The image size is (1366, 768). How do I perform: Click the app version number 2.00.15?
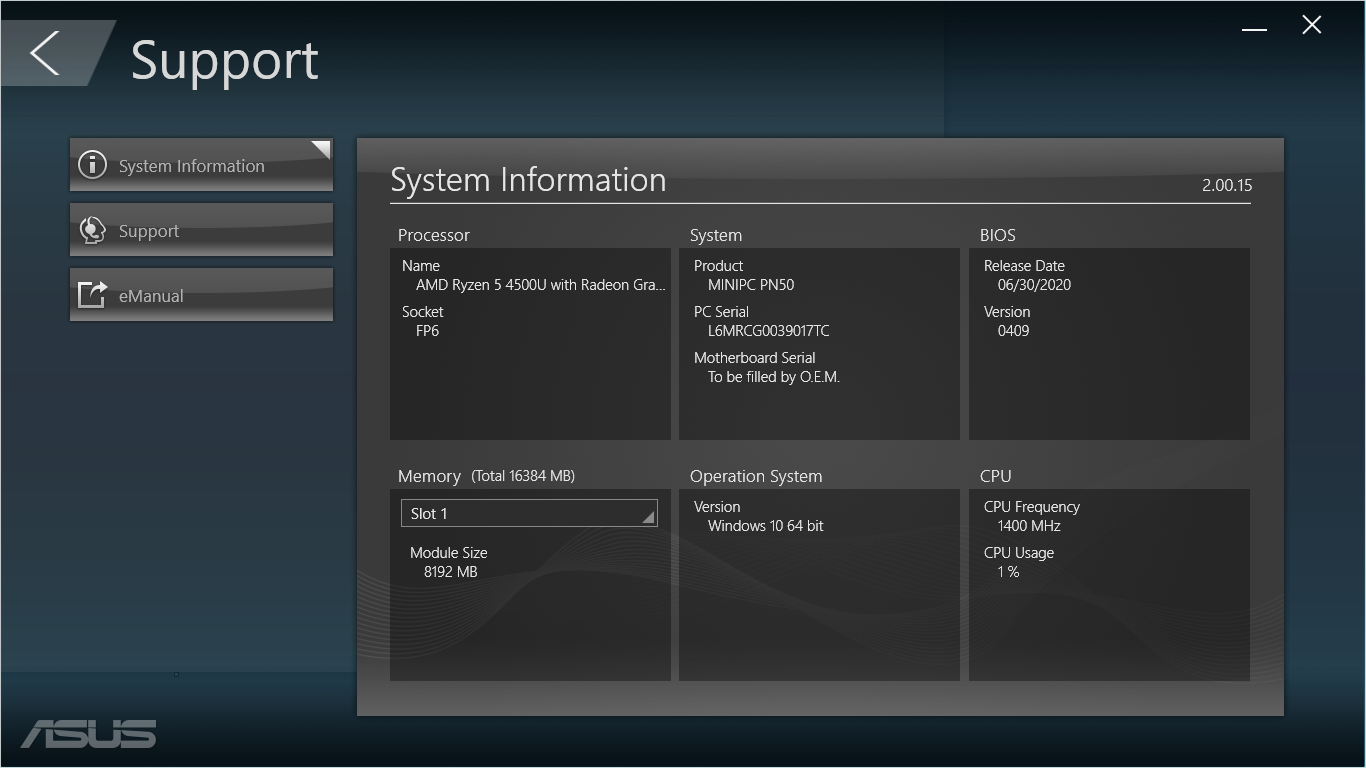coord(1227,185)
